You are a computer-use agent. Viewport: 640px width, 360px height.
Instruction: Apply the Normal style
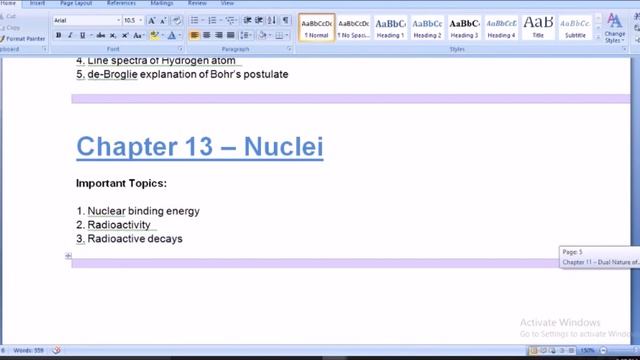click(x=317, y=28)
